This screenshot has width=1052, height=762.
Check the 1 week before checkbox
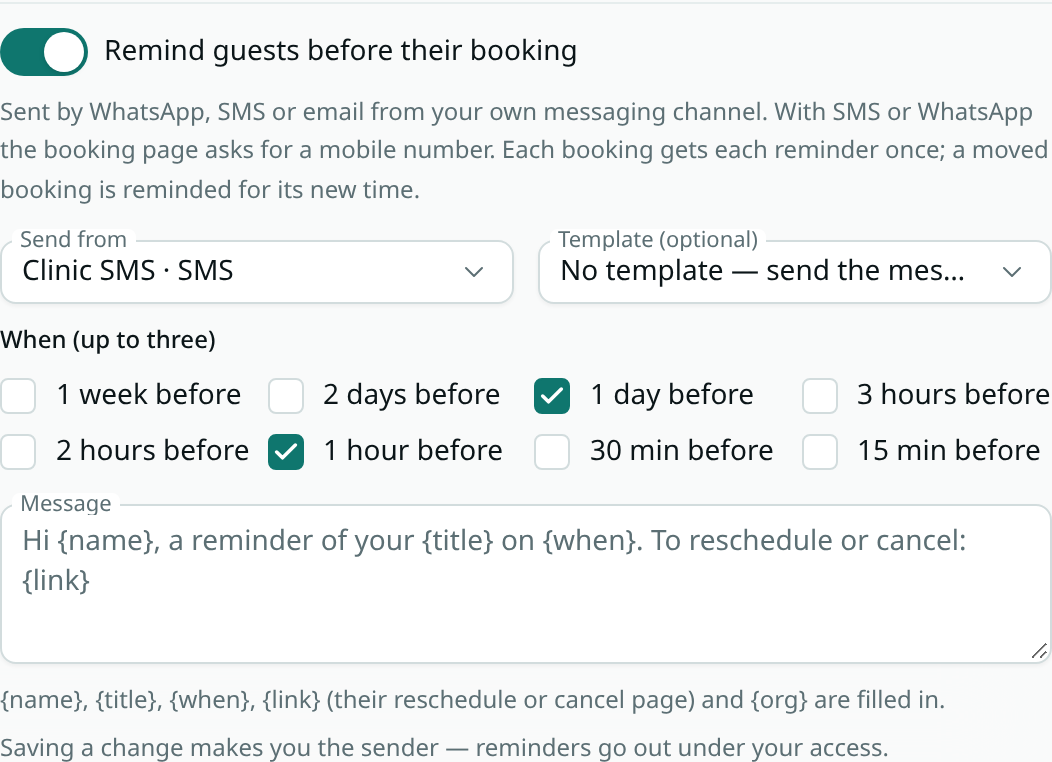(x=18, y=396)
